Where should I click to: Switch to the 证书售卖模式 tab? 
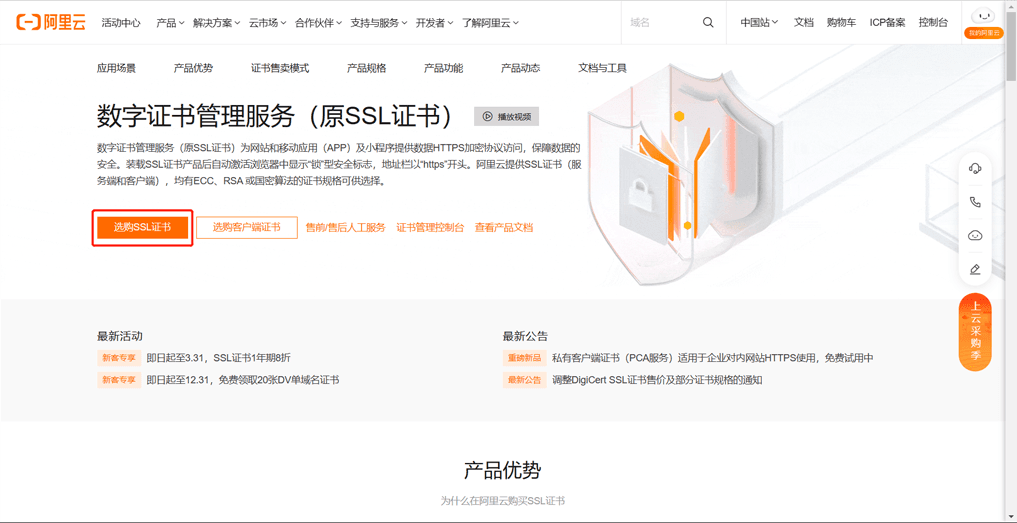click(279, 68)
